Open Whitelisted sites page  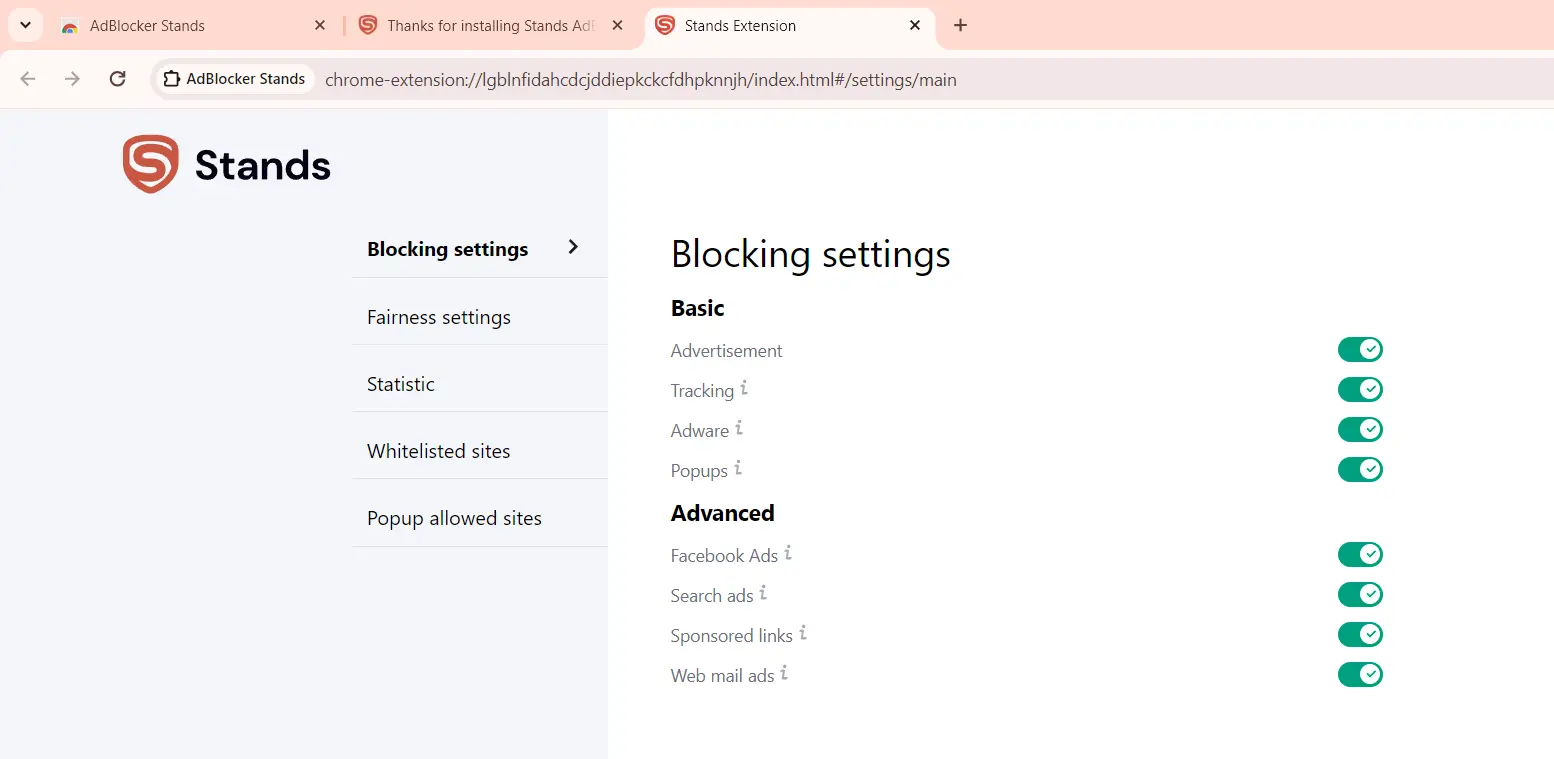coord(439,451)
